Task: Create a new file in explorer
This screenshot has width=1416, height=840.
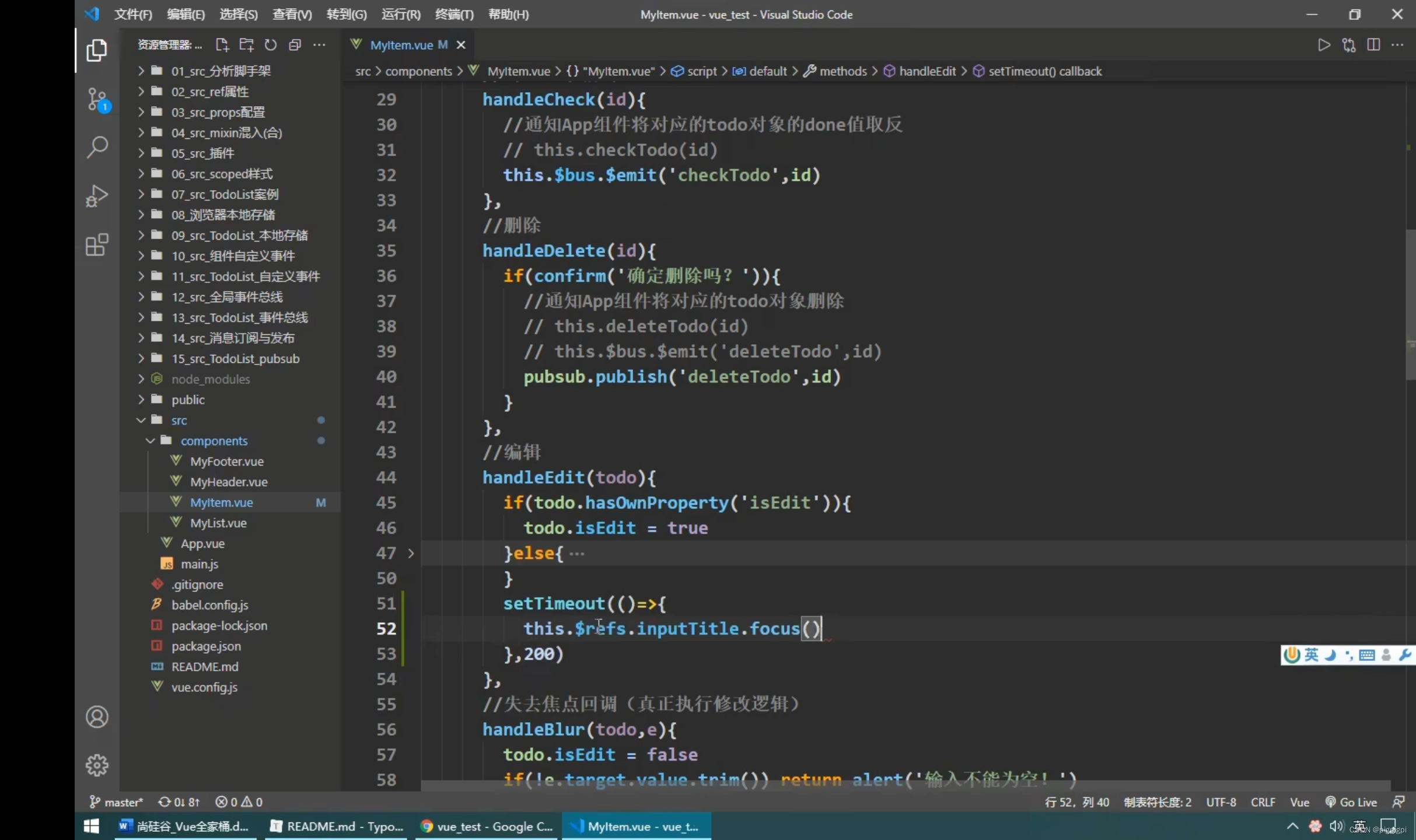Action: (222, 45)
